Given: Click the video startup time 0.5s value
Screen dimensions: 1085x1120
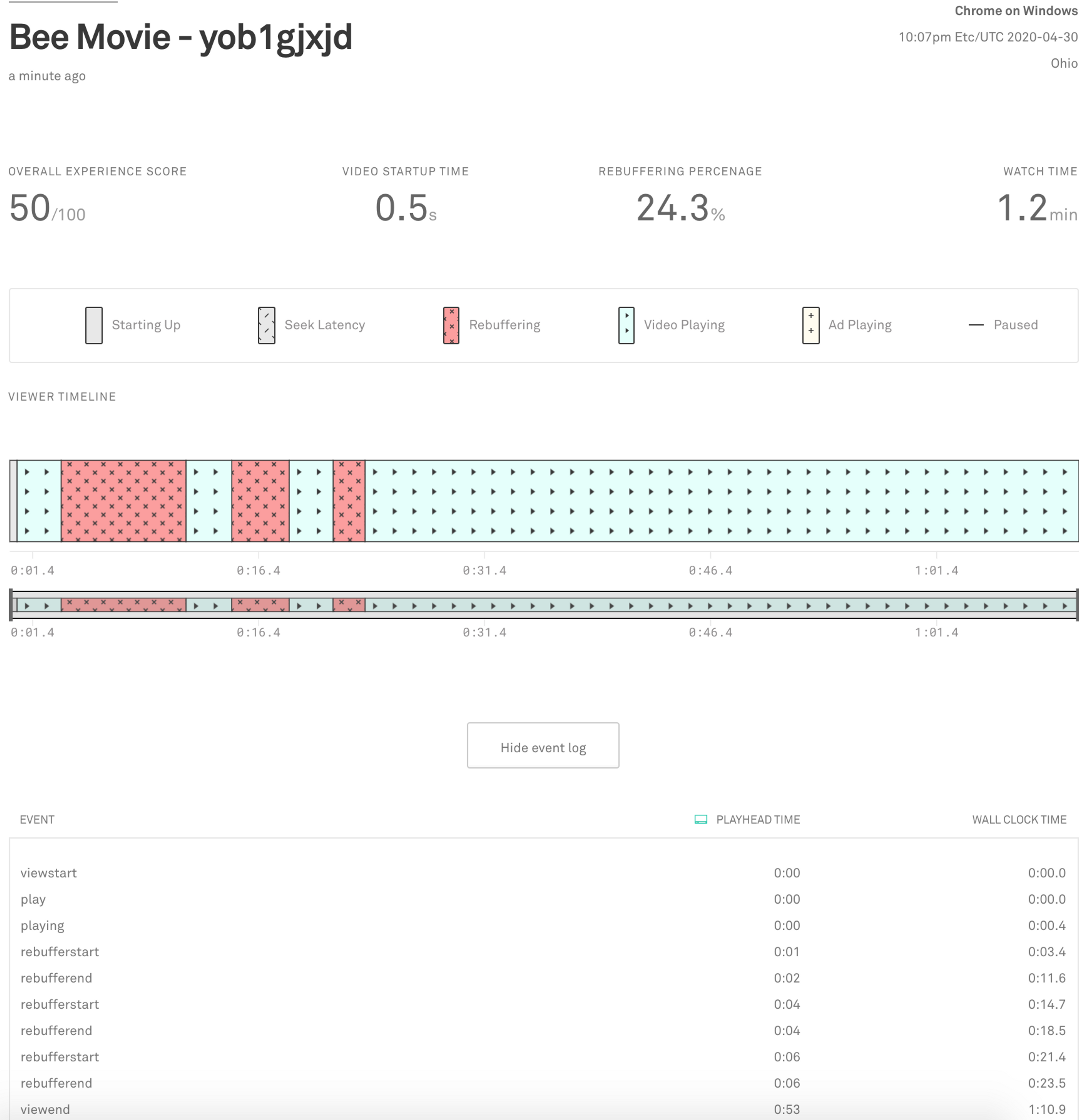Looking at the screenshot, I should tap(406, 208).
